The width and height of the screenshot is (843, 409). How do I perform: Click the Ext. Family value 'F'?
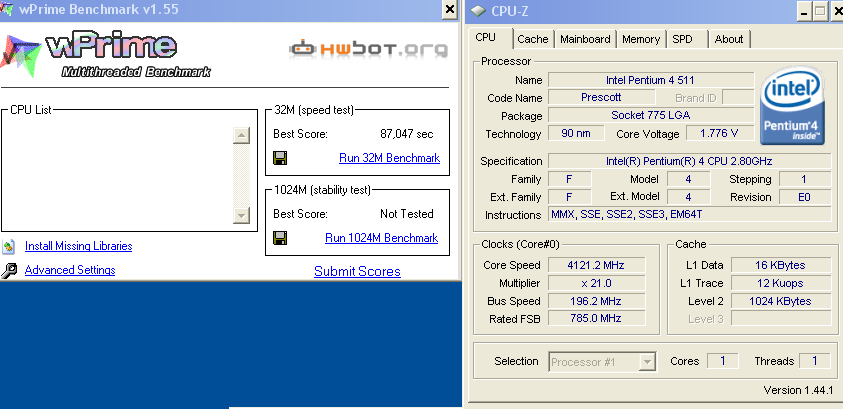[x=569, y=197]
